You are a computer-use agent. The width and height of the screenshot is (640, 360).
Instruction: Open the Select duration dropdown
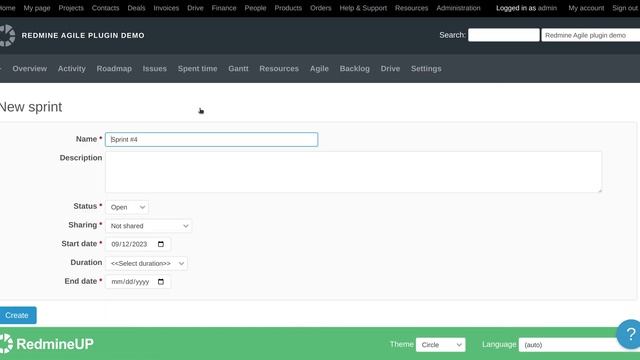tap(147, 263)
